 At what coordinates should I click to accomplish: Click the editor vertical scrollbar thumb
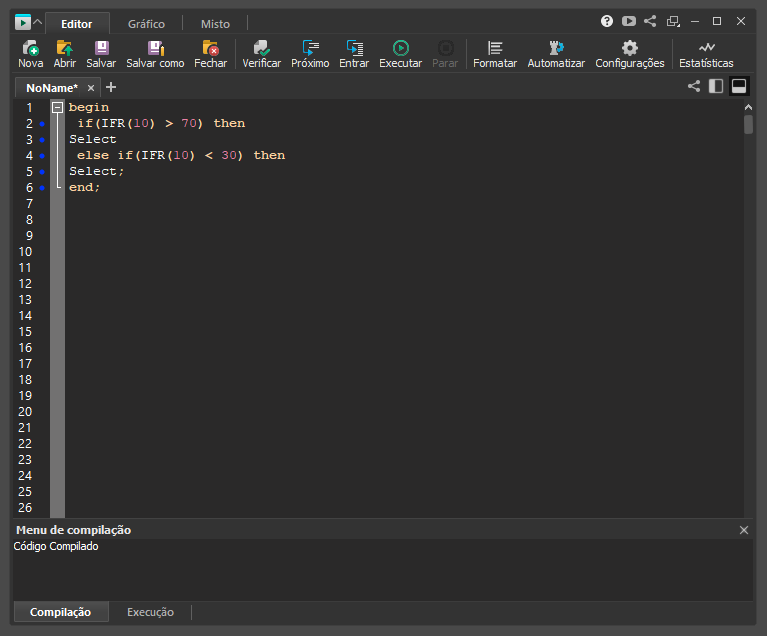click(x=748, y=124)
